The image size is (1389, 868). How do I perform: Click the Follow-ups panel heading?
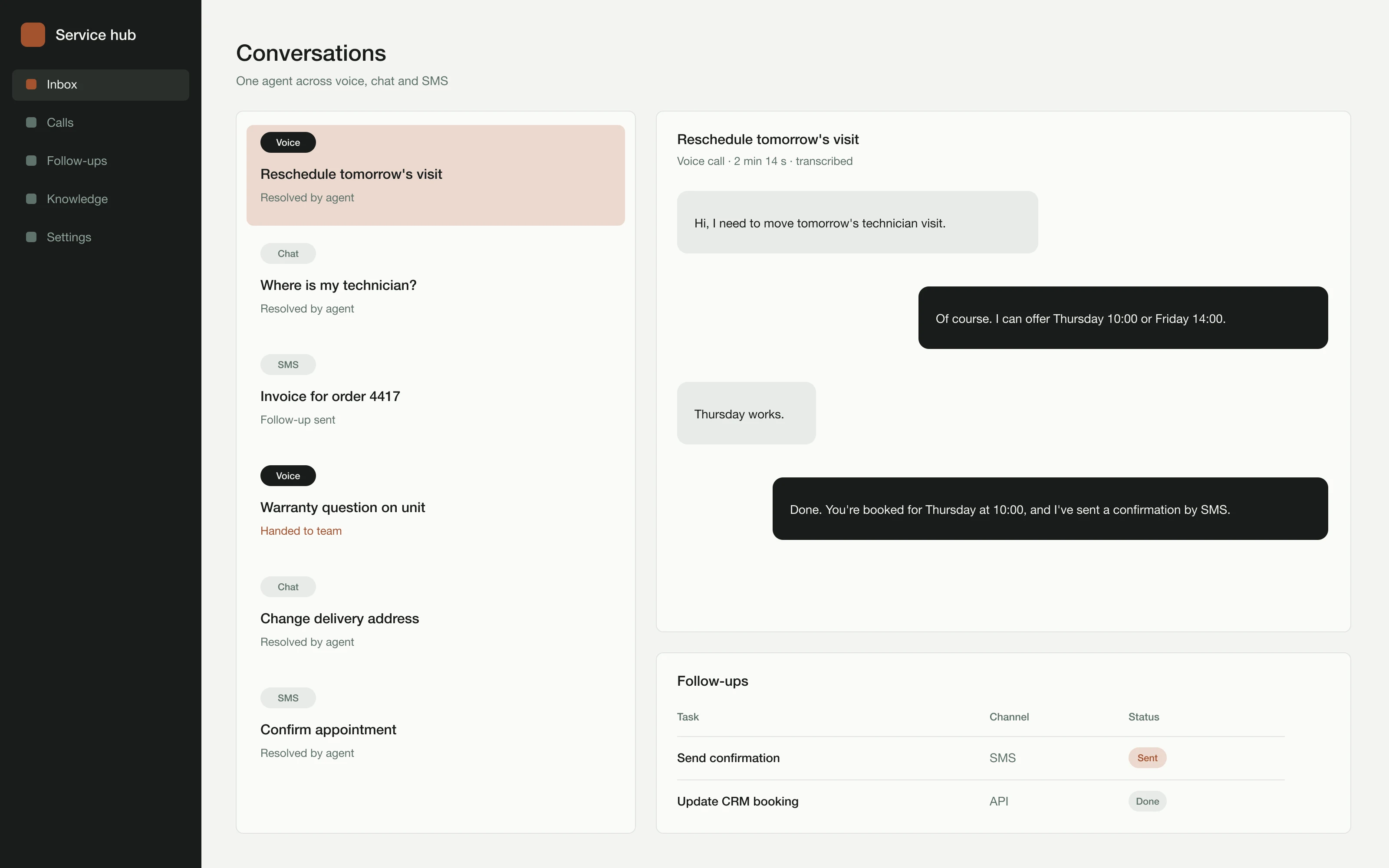[x=713, y=681]
